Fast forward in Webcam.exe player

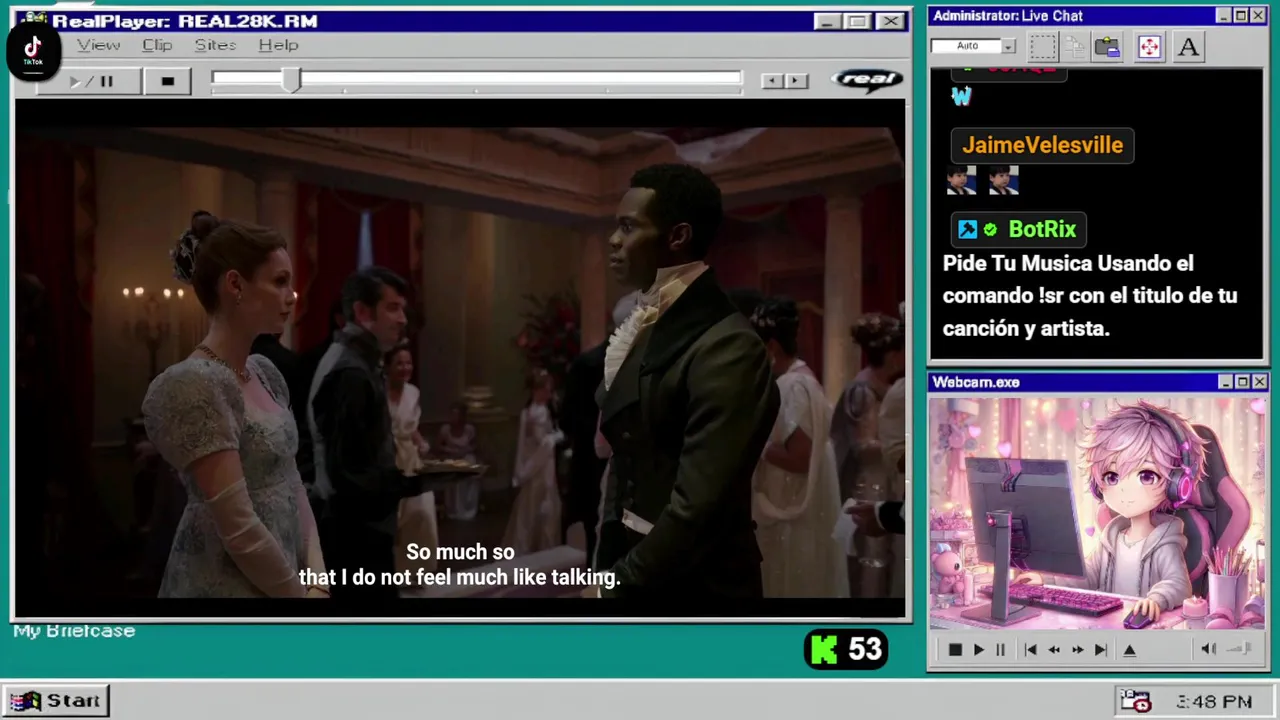pyautogui.click(x=1078, y=650)
